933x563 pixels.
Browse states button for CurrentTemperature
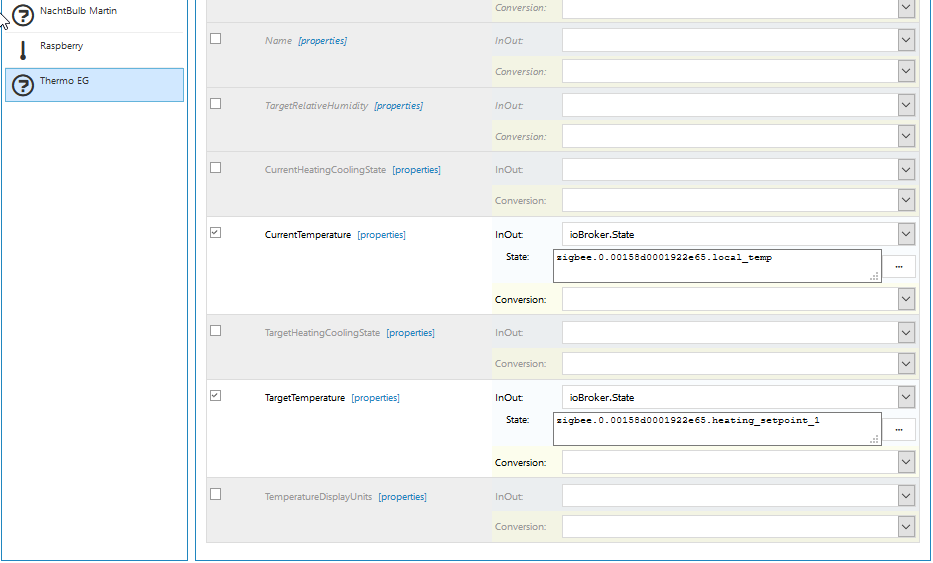tap(898, 267)
